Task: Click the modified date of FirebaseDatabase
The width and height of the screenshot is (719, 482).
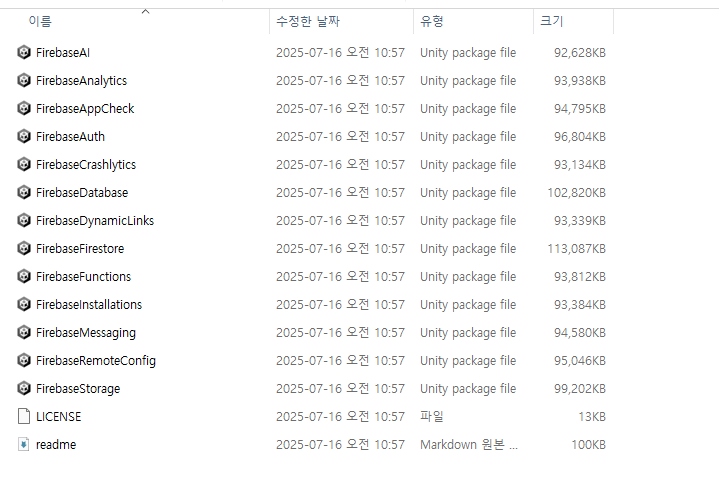Action: pos(340,193)
